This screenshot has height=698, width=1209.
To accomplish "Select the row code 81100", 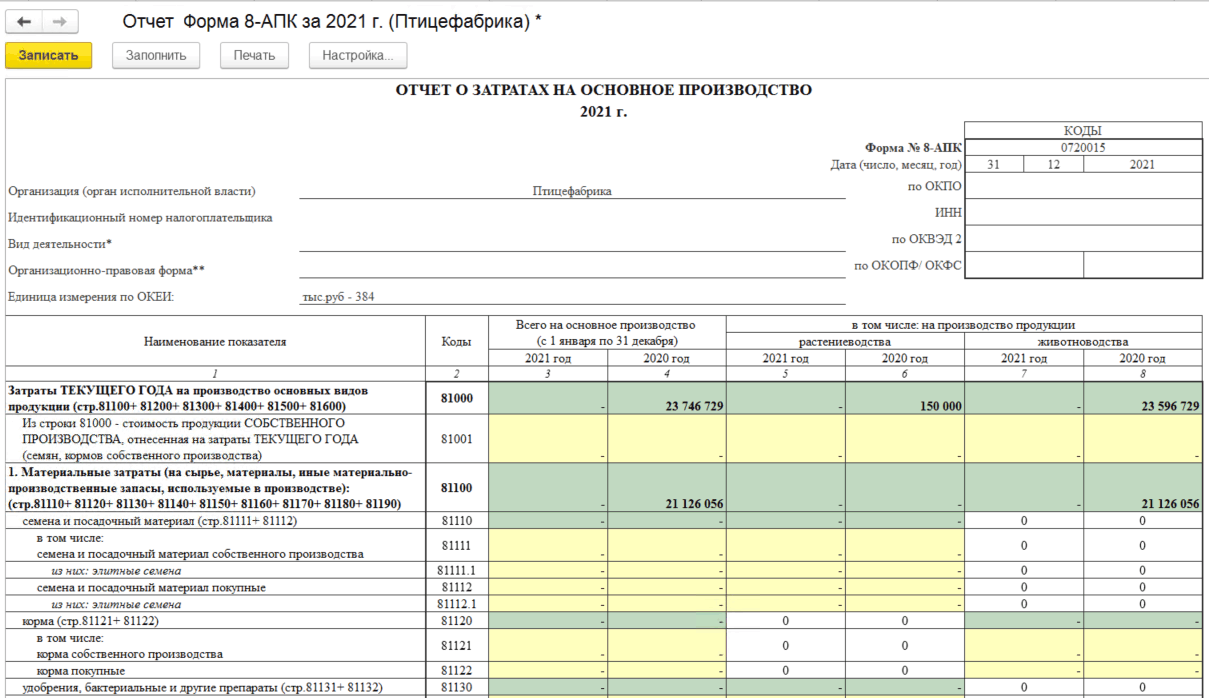I will pyautogui.click(x=457, y=487).
